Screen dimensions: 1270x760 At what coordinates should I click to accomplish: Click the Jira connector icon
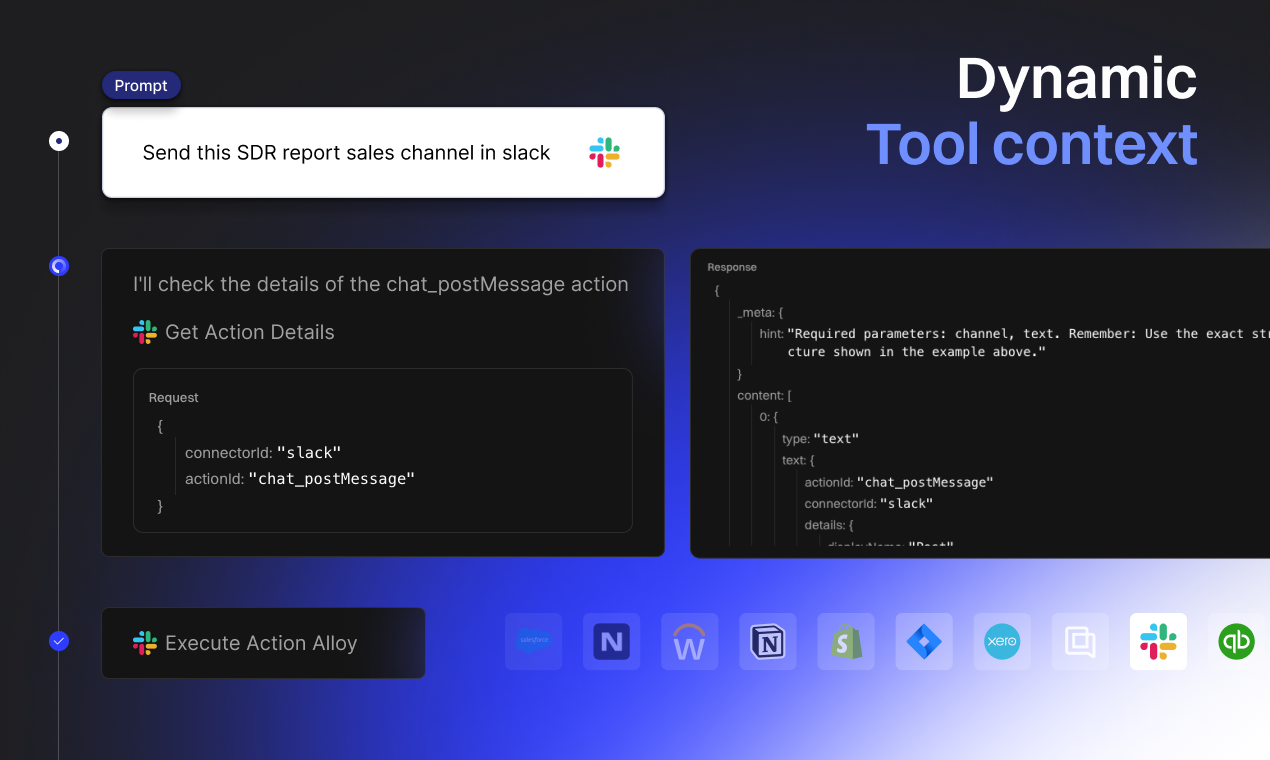[924, 642]
